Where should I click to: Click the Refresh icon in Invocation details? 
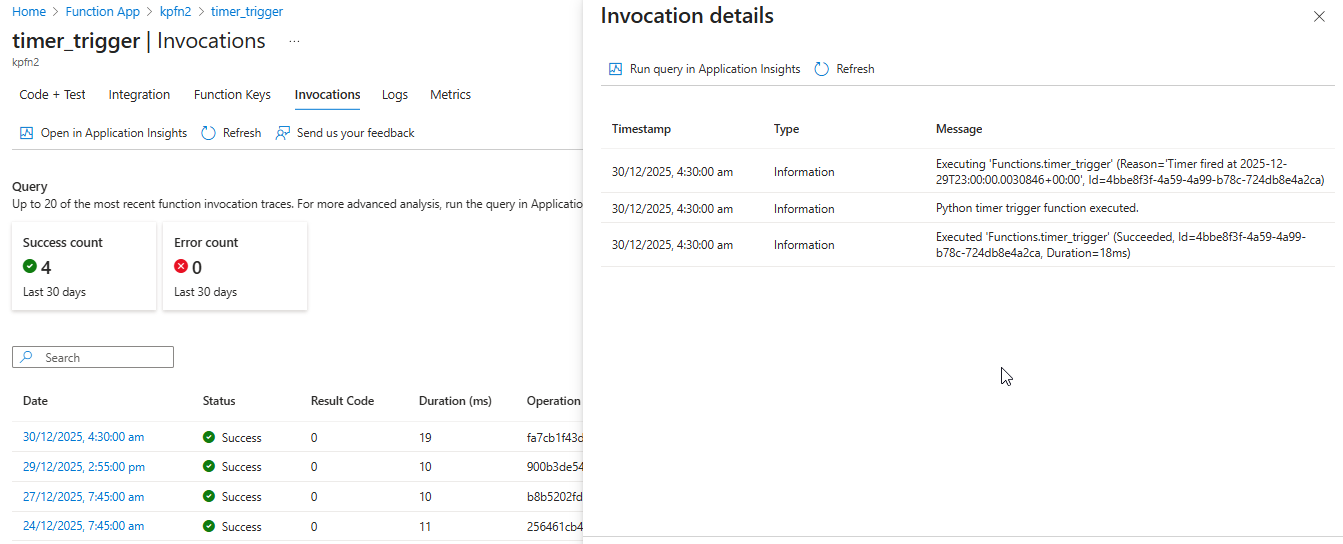click(822, 69)
